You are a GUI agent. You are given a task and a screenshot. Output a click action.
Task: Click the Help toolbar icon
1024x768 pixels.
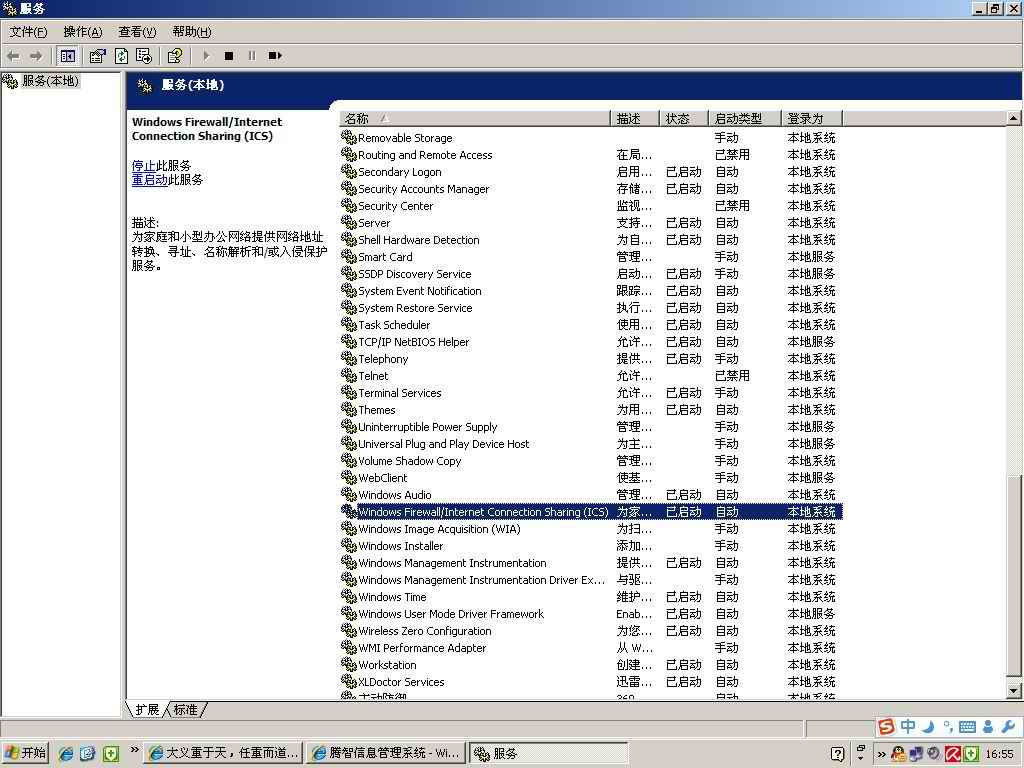(174, 56)
